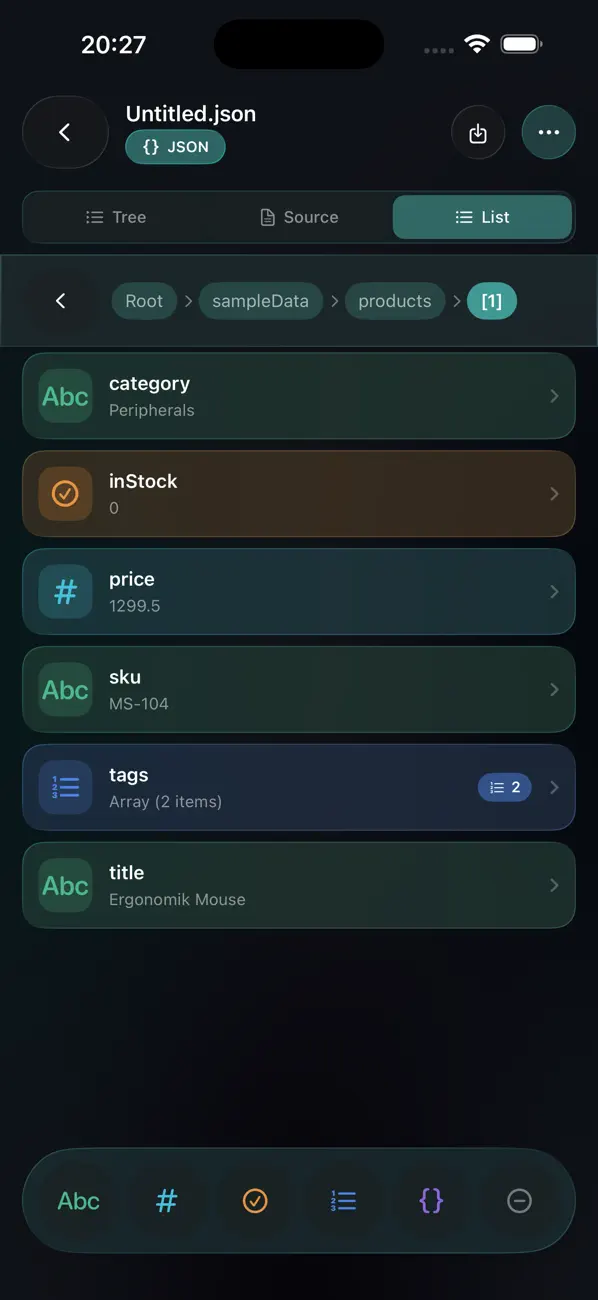
Task: Go back using the breadcrumb back chevron
Action: point(60,300)
